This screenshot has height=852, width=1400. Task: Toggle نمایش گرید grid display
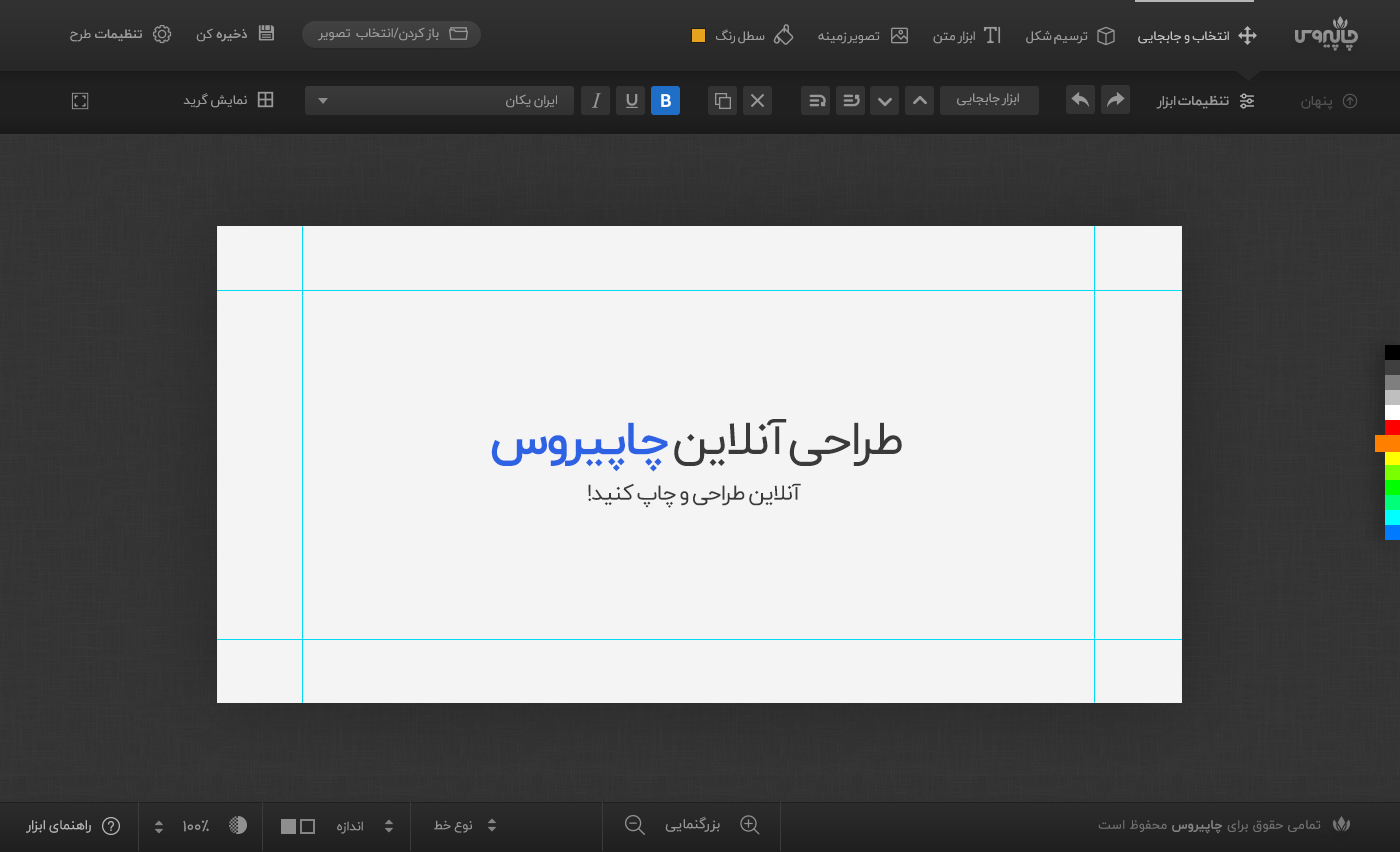(228, 100)
